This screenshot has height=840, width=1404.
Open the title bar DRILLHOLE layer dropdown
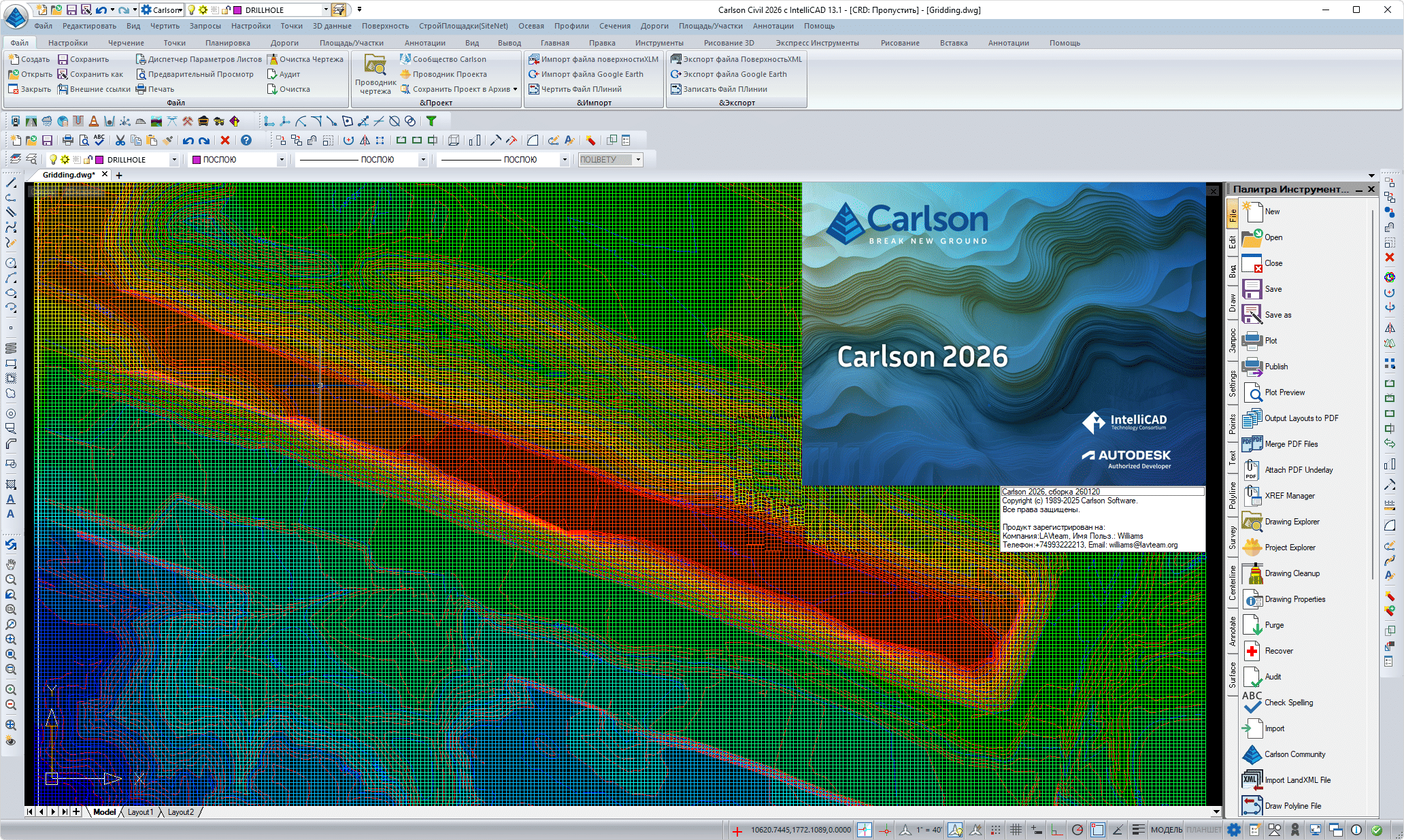coord(326,10)
